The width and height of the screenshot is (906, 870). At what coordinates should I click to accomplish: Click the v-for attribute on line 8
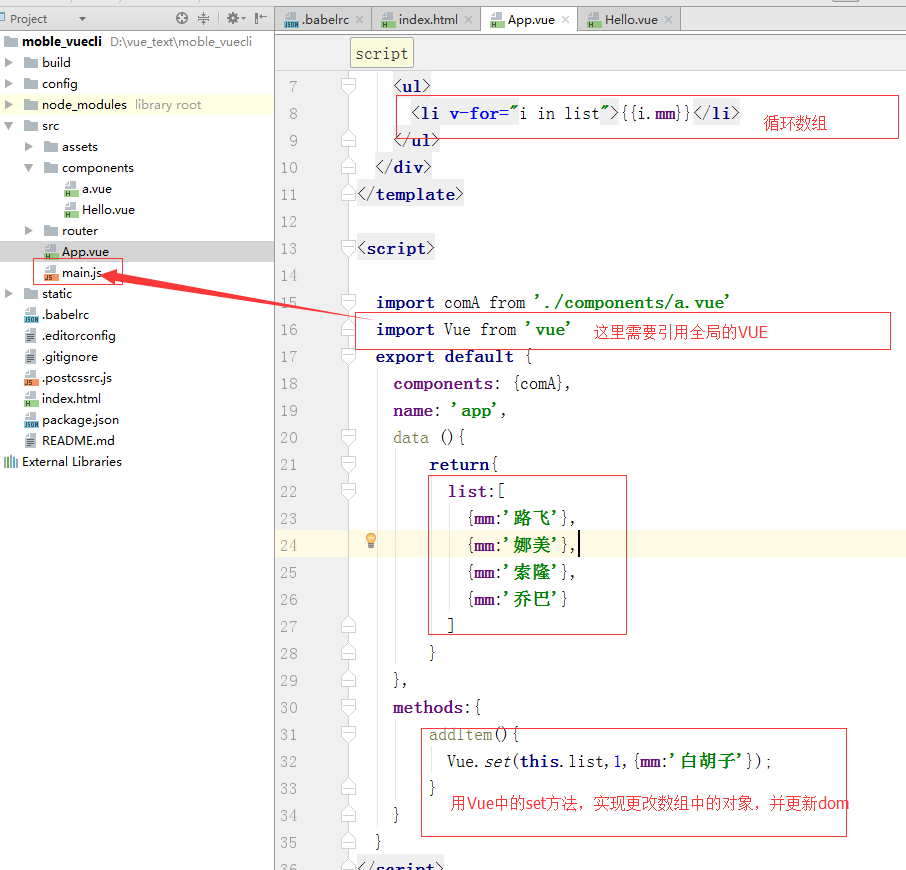click(x=474, y=113)
